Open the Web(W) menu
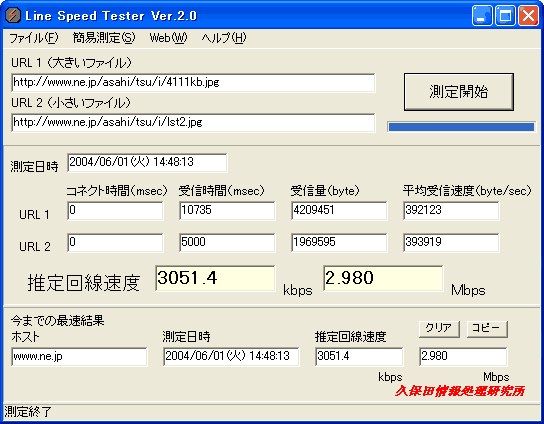544x424 pixels. tap(168, 38)
